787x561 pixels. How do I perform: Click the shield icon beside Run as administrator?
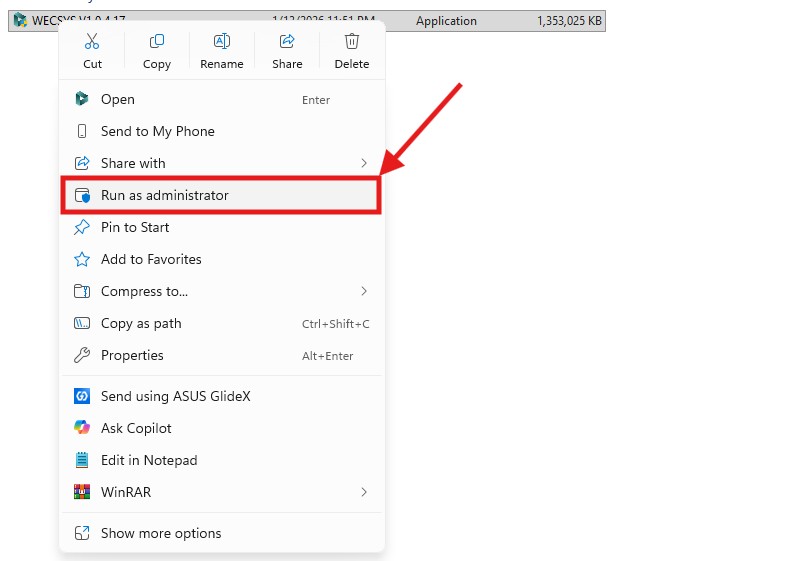(x=82, y=195)
